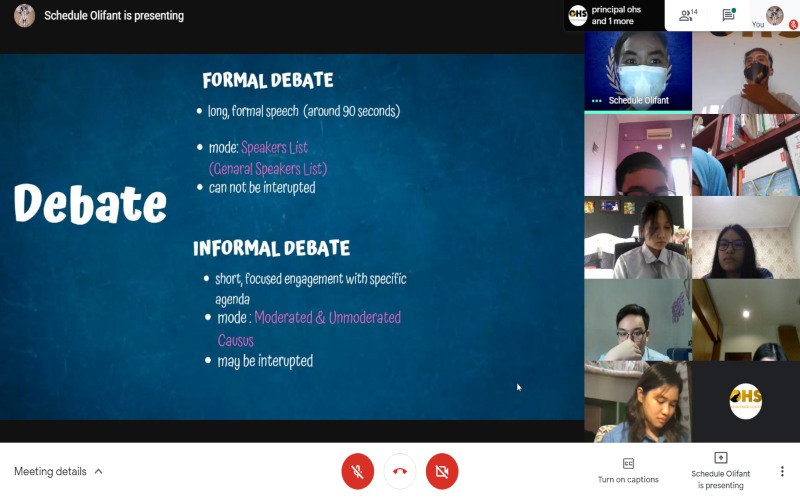This screenshot has height=500, width=800.
Task: Select the OHS logo participant tile
Action: point(746,402)
